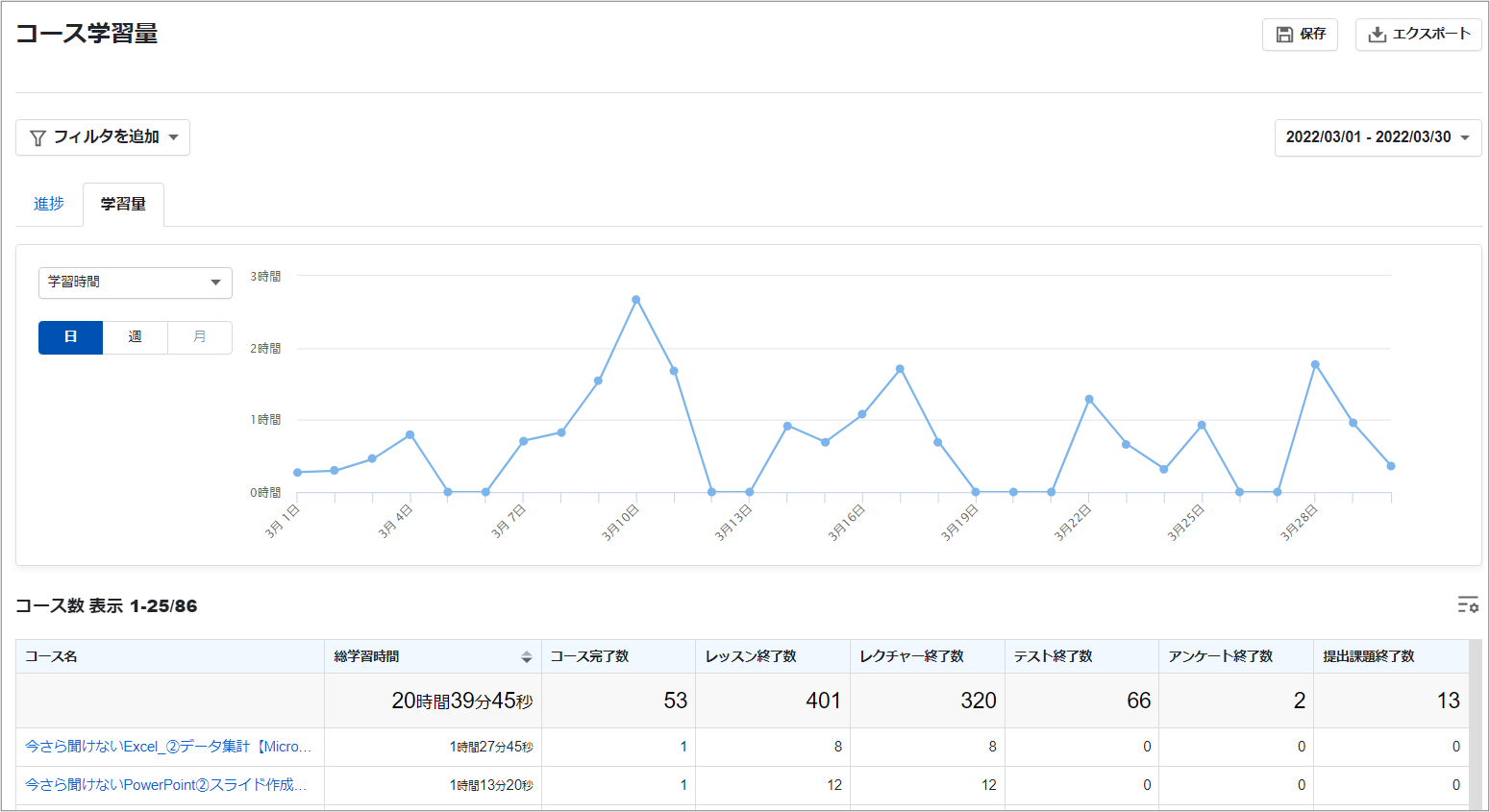Open the 学習時間 metric dropdown
The image size is (1490, 812).
[x=136, y=283]
